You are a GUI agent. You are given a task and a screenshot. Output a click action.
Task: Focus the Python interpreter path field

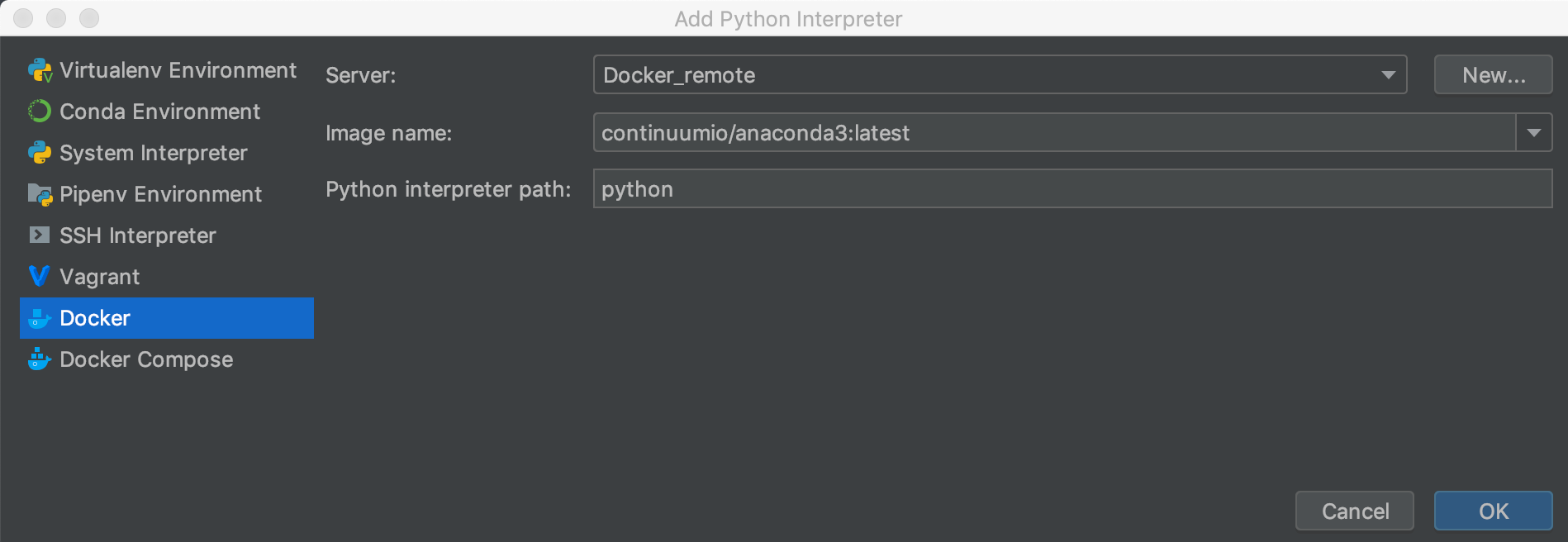pos(1072,189)
